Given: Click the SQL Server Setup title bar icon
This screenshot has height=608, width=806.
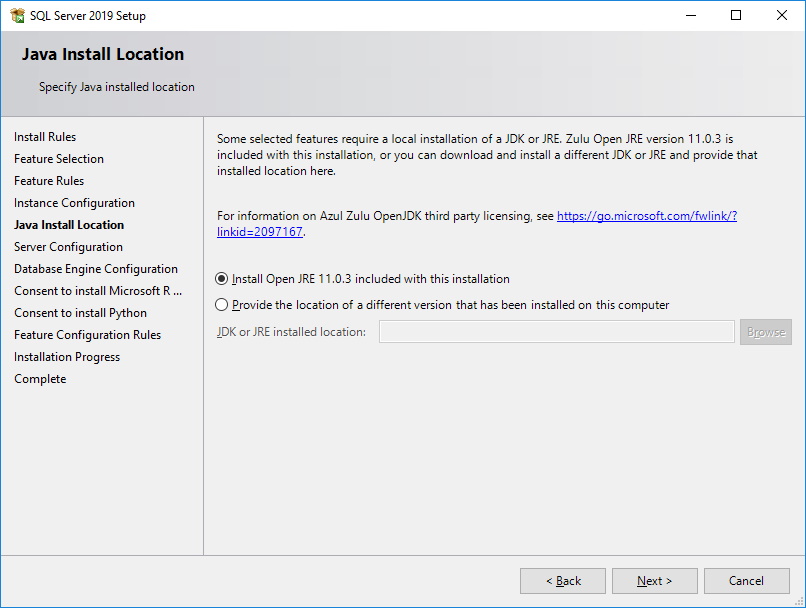Looking at the screenshot, I should click(x=17, y=15).
